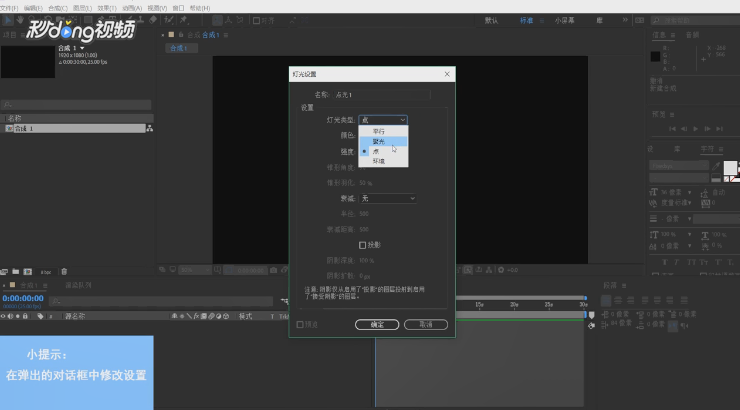740x410 pixels.
Task: Toggle the video eye column switch in the timeline
Action: (3, 316)
